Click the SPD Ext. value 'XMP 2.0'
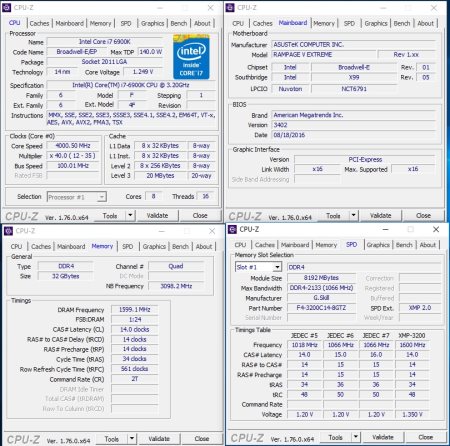This screenshot has height=446, width=450. pos(420,308)
